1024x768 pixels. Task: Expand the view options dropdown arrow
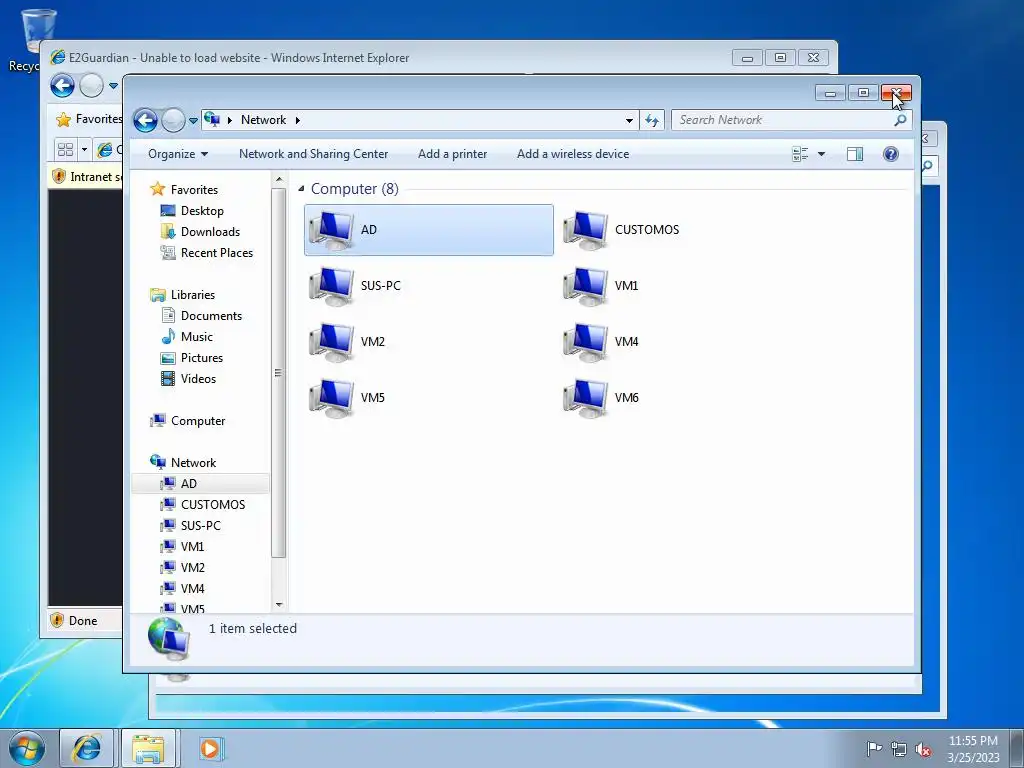pos(822,154)
